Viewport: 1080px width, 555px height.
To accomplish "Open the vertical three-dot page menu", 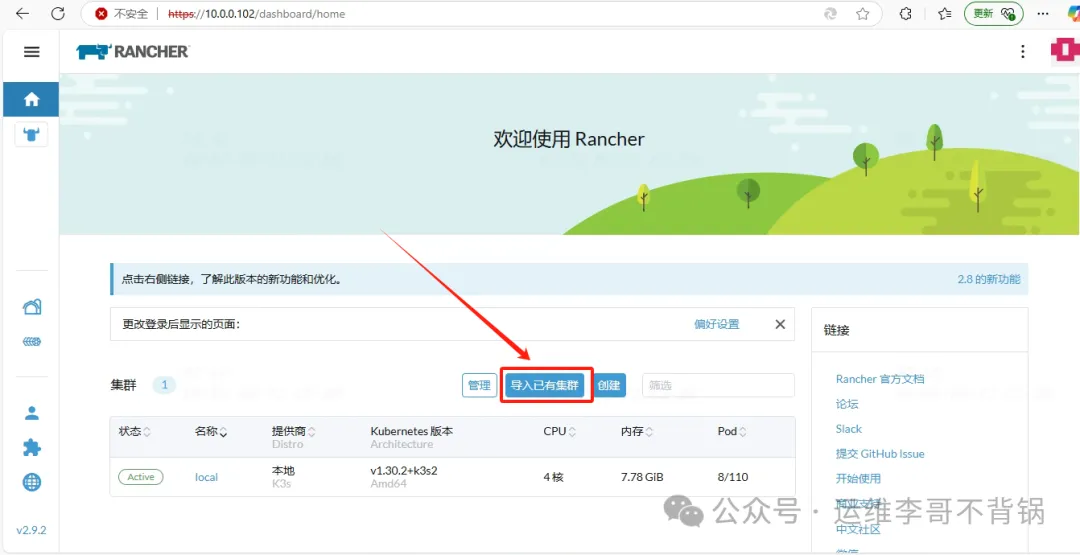I will coord(1022,52).
